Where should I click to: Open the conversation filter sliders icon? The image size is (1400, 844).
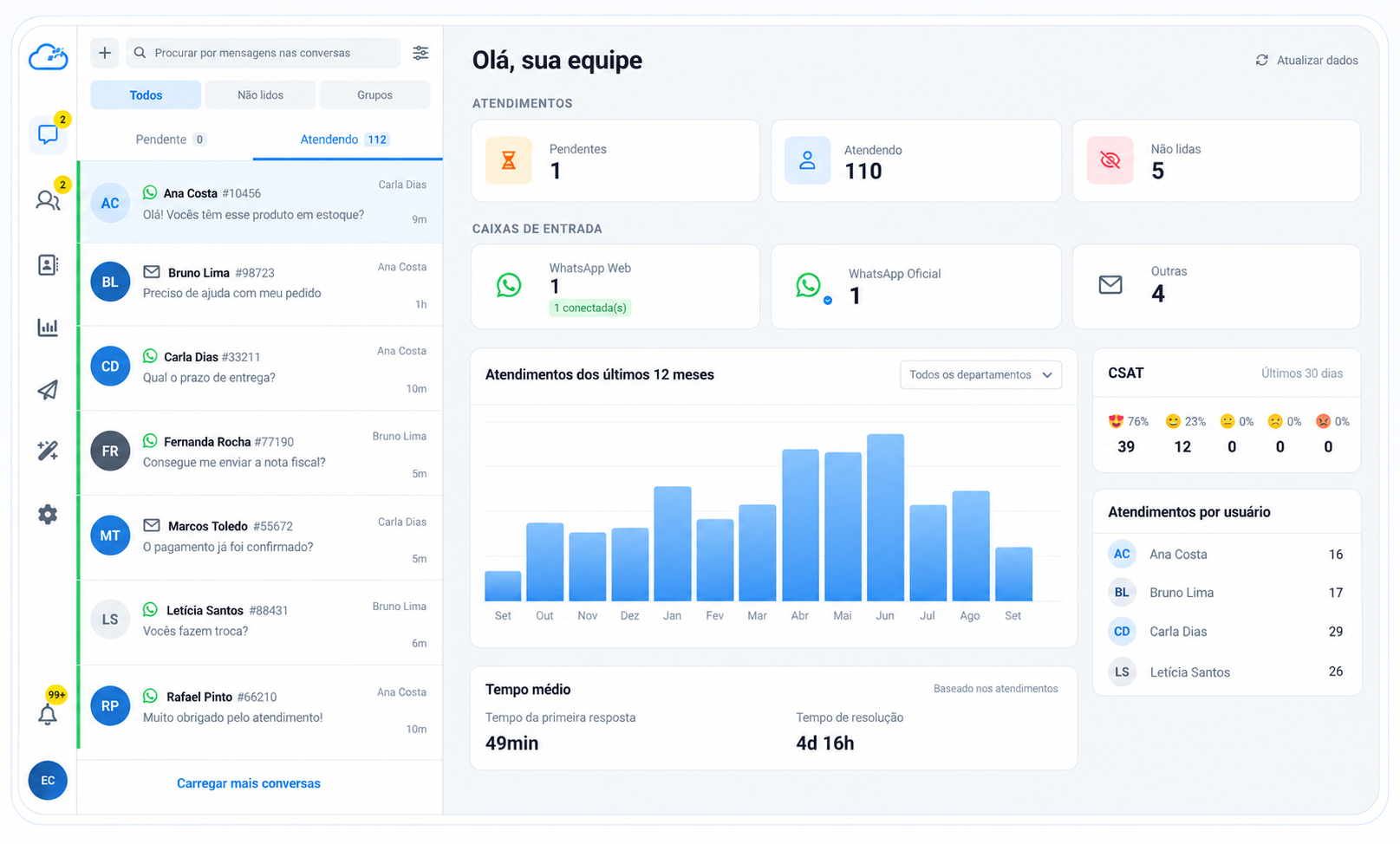(x=420, y=53)
